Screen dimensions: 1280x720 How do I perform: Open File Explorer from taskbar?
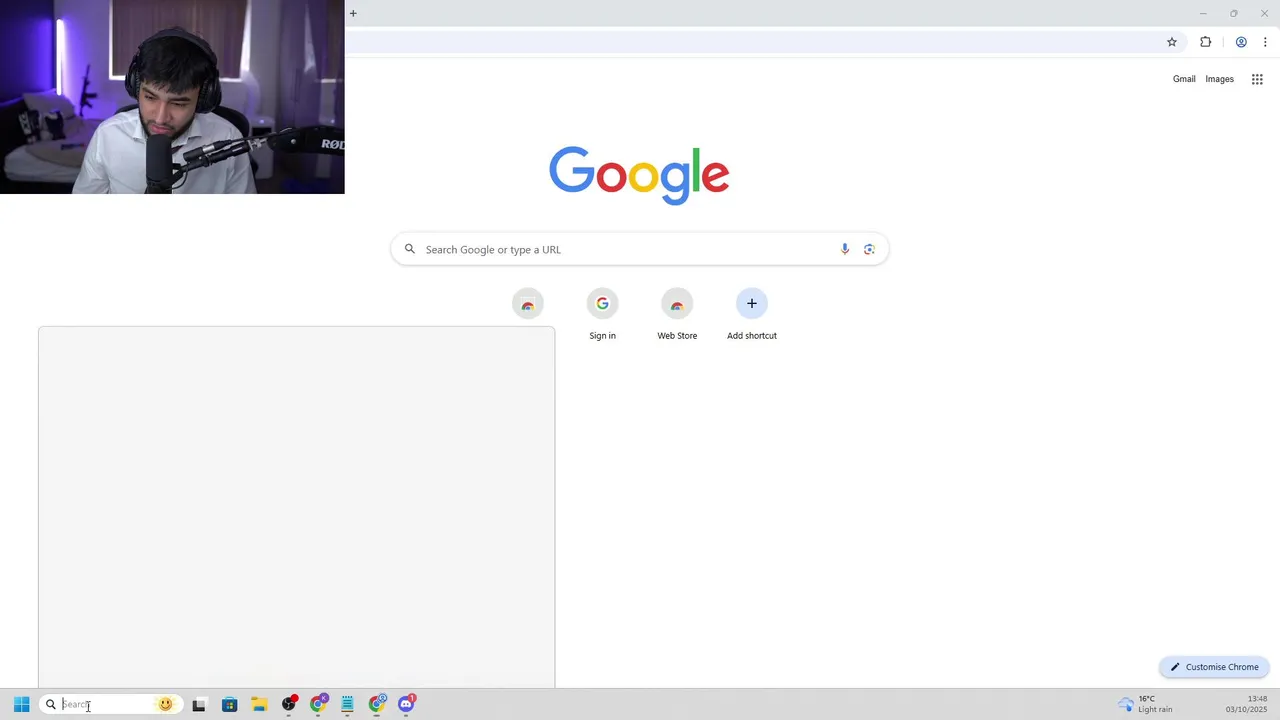pos(259,704)
